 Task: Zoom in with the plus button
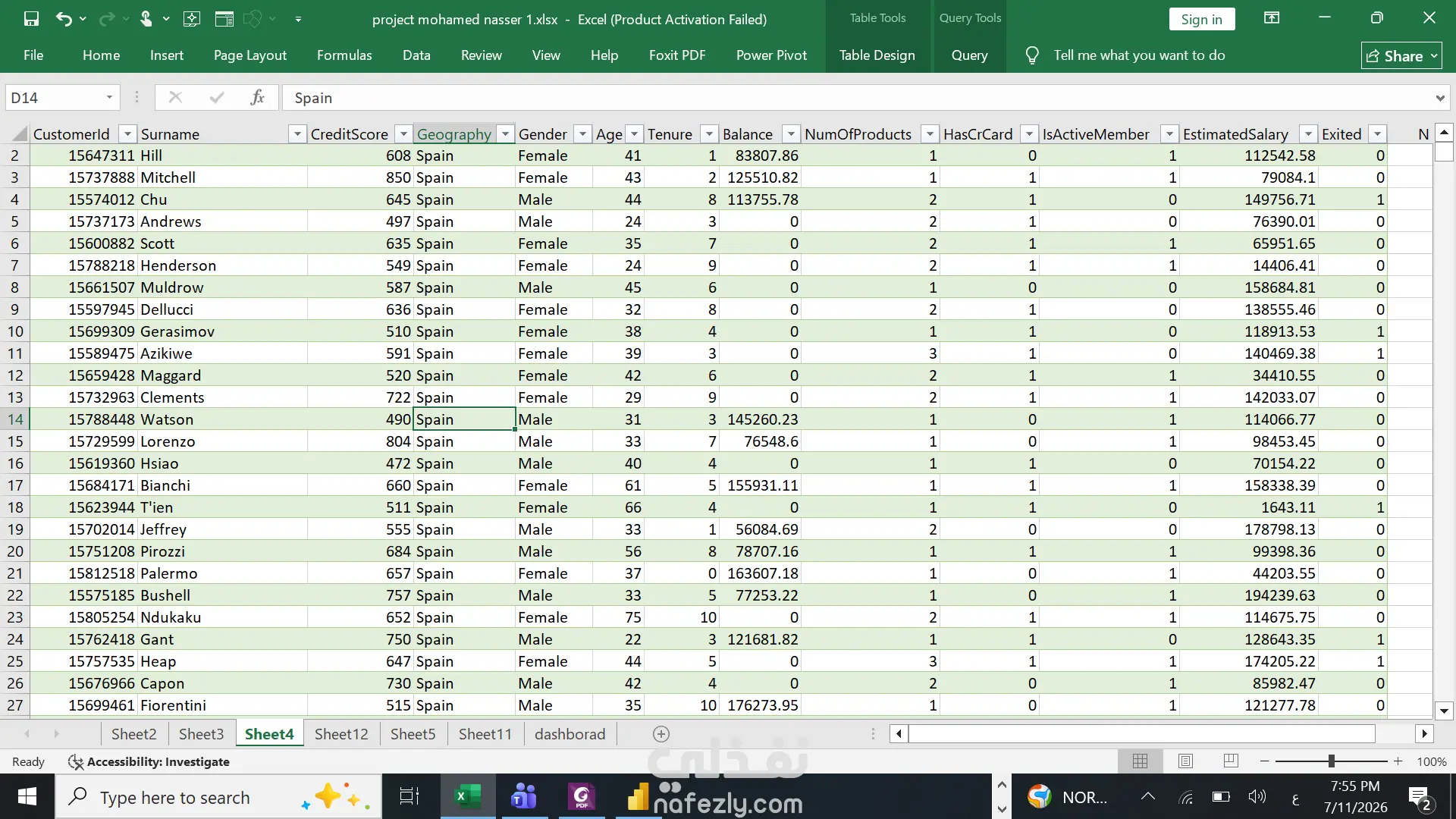coord(1398,761)
